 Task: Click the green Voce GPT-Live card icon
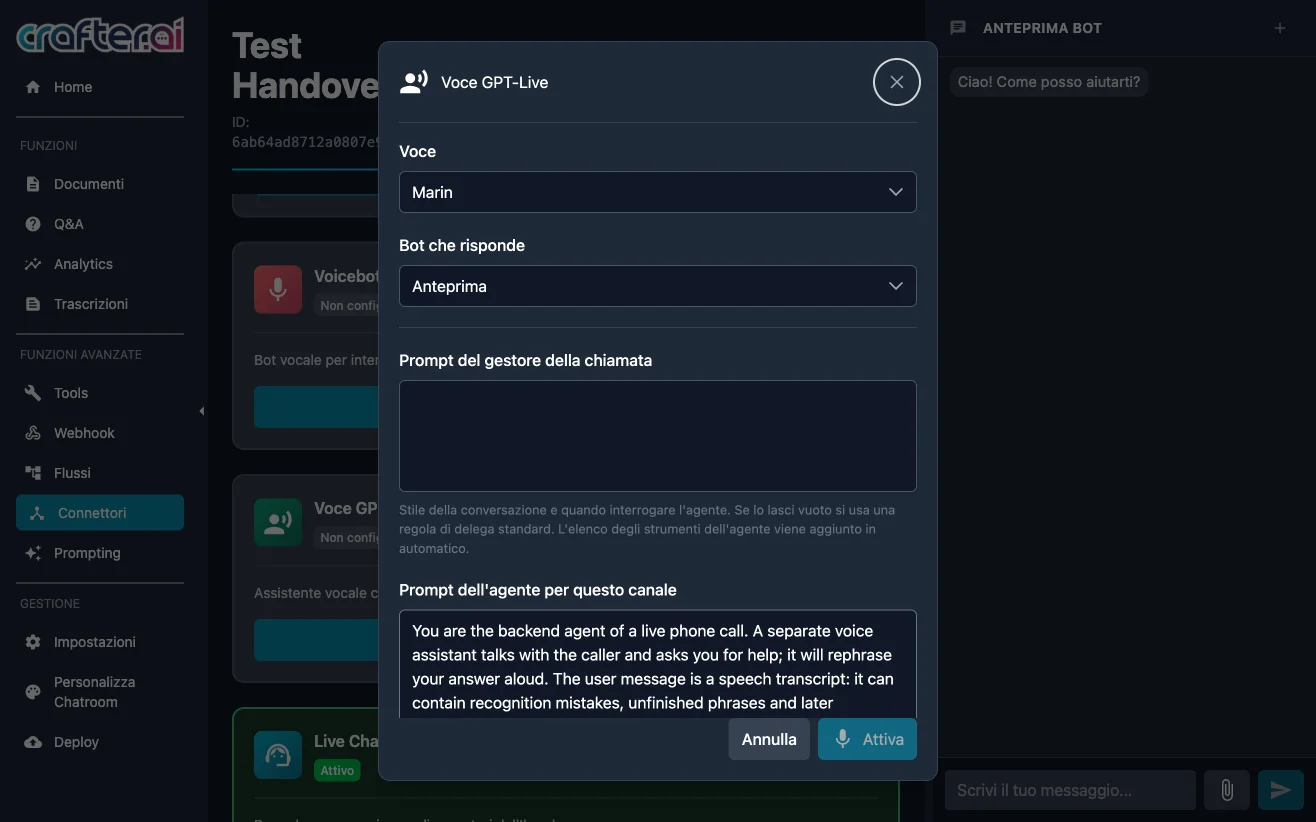point(278,522)
